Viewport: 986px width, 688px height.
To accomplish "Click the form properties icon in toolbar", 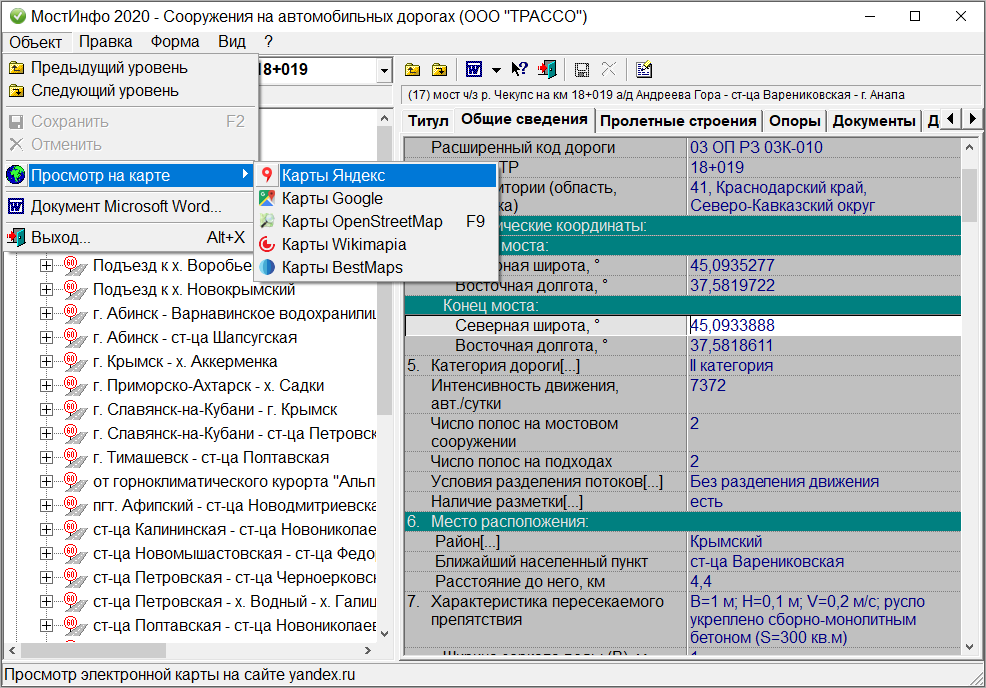I will tap(644, 70).
